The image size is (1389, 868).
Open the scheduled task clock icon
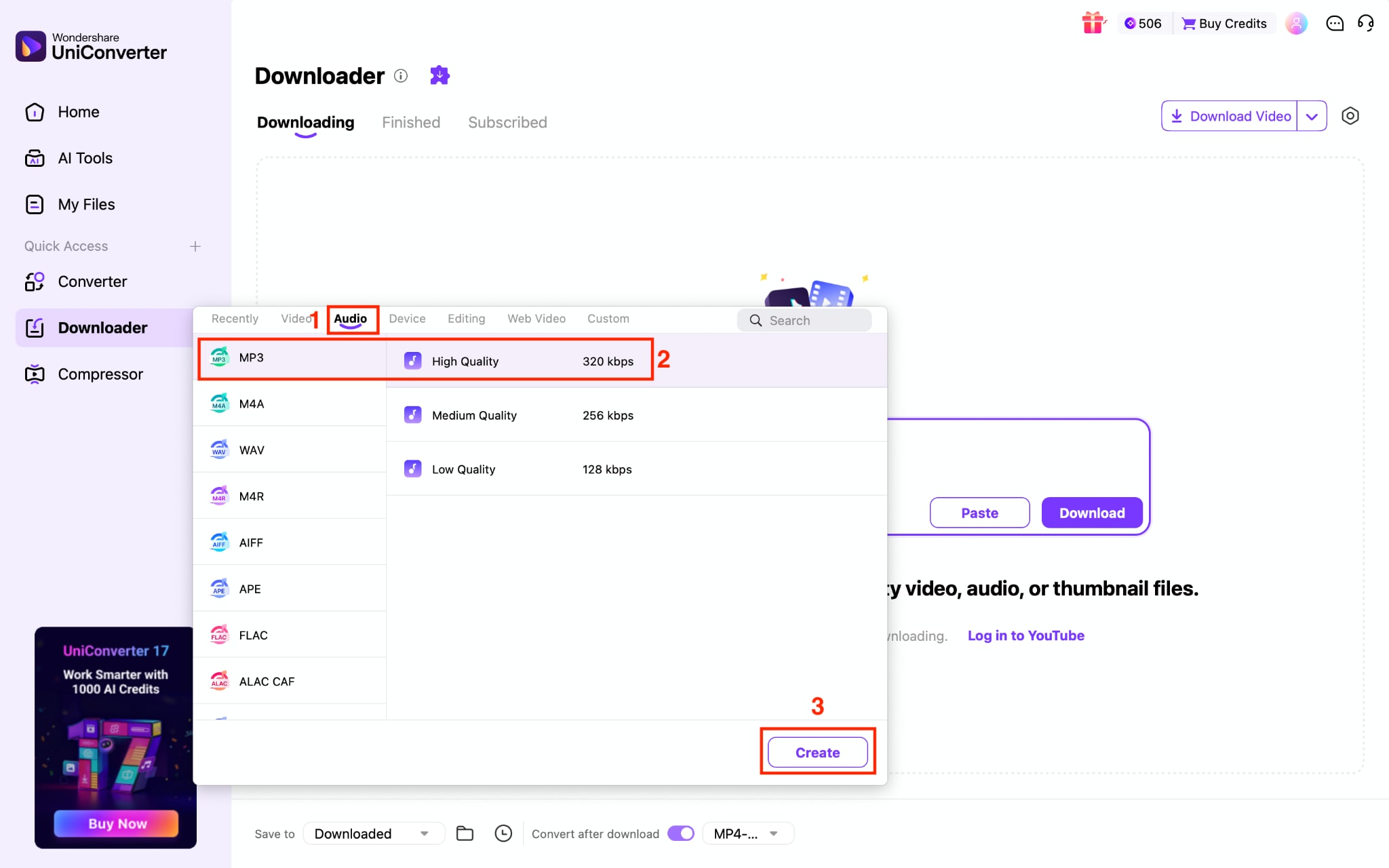pos(503,833)
